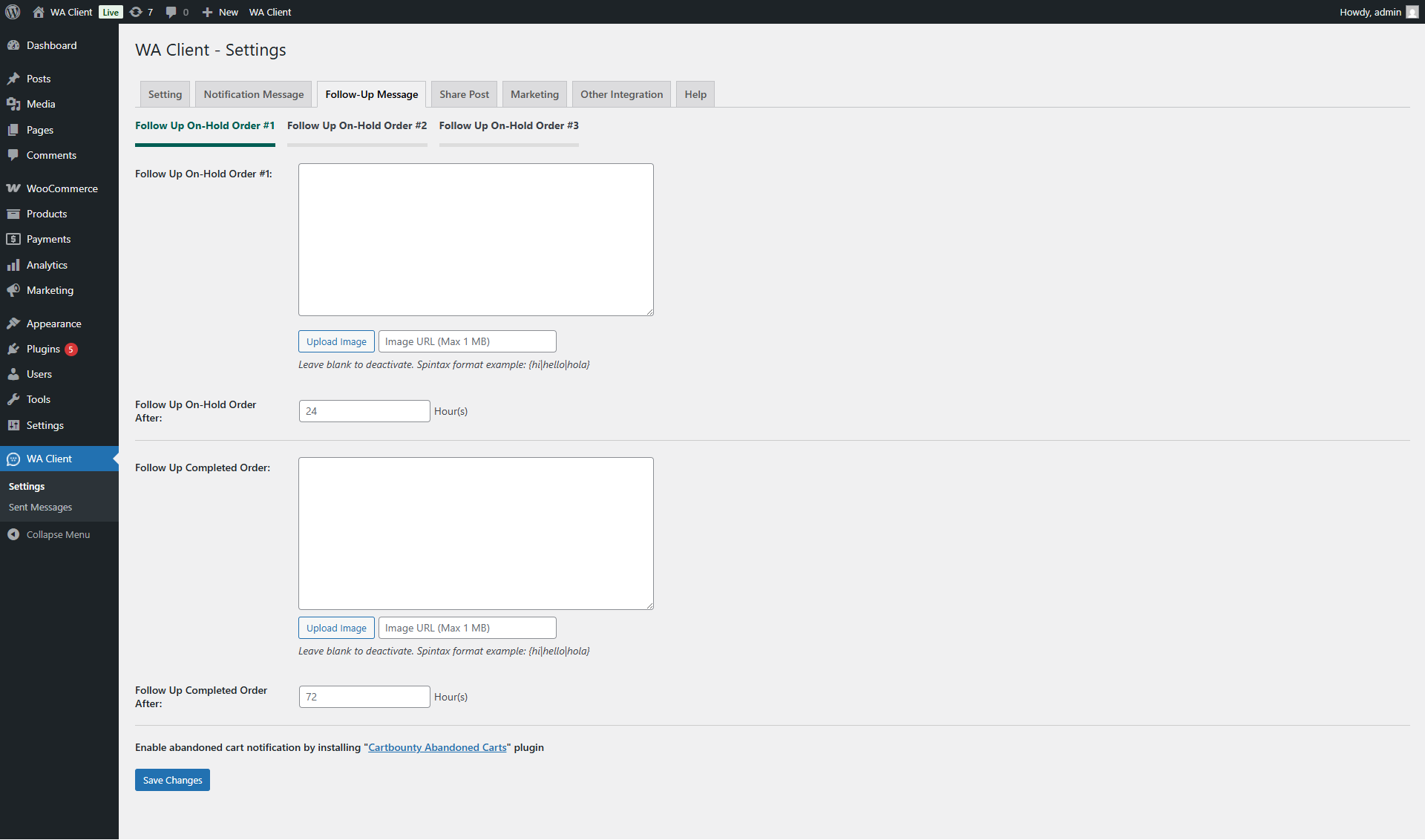Viewport: 1425px width, 840px height.
Task: Select Follow Up On-Hold Order #2 subtab
Action: coord(357,125)
